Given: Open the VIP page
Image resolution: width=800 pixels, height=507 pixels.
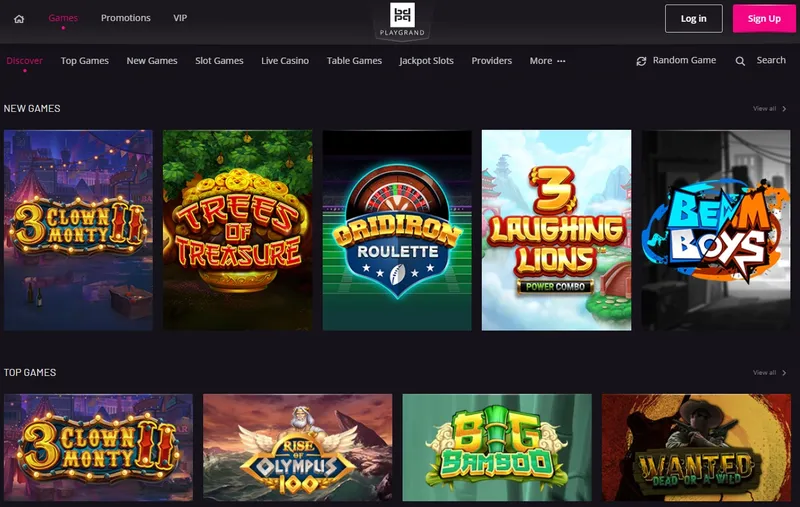Looking at the screenshot, I should [180, 18].
